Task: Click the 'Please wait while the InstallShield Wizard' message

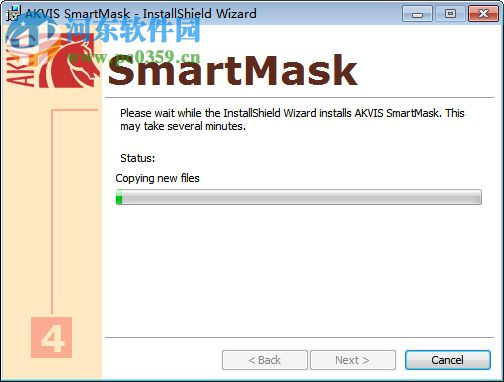Action: 292,119
